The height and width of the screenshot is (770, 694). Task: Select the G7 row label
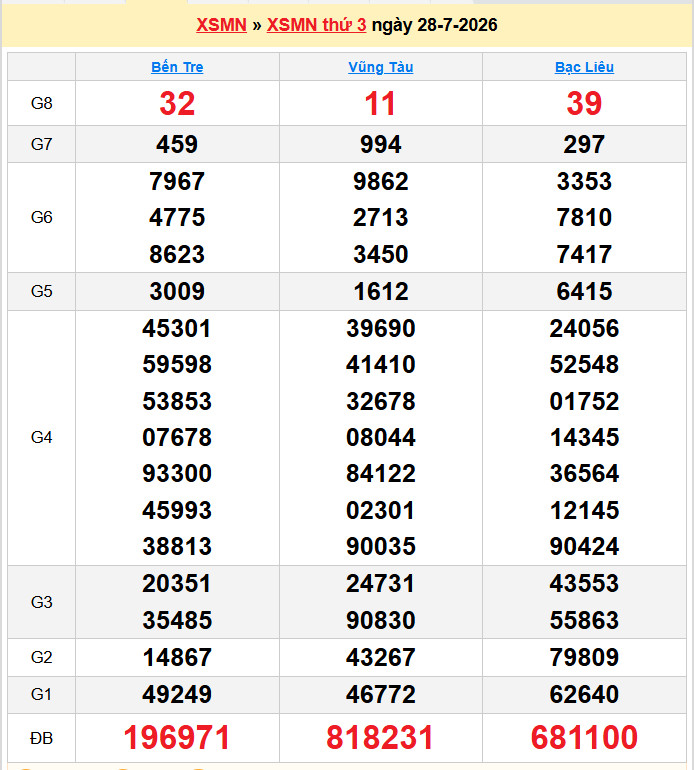(x=41, y=144)
